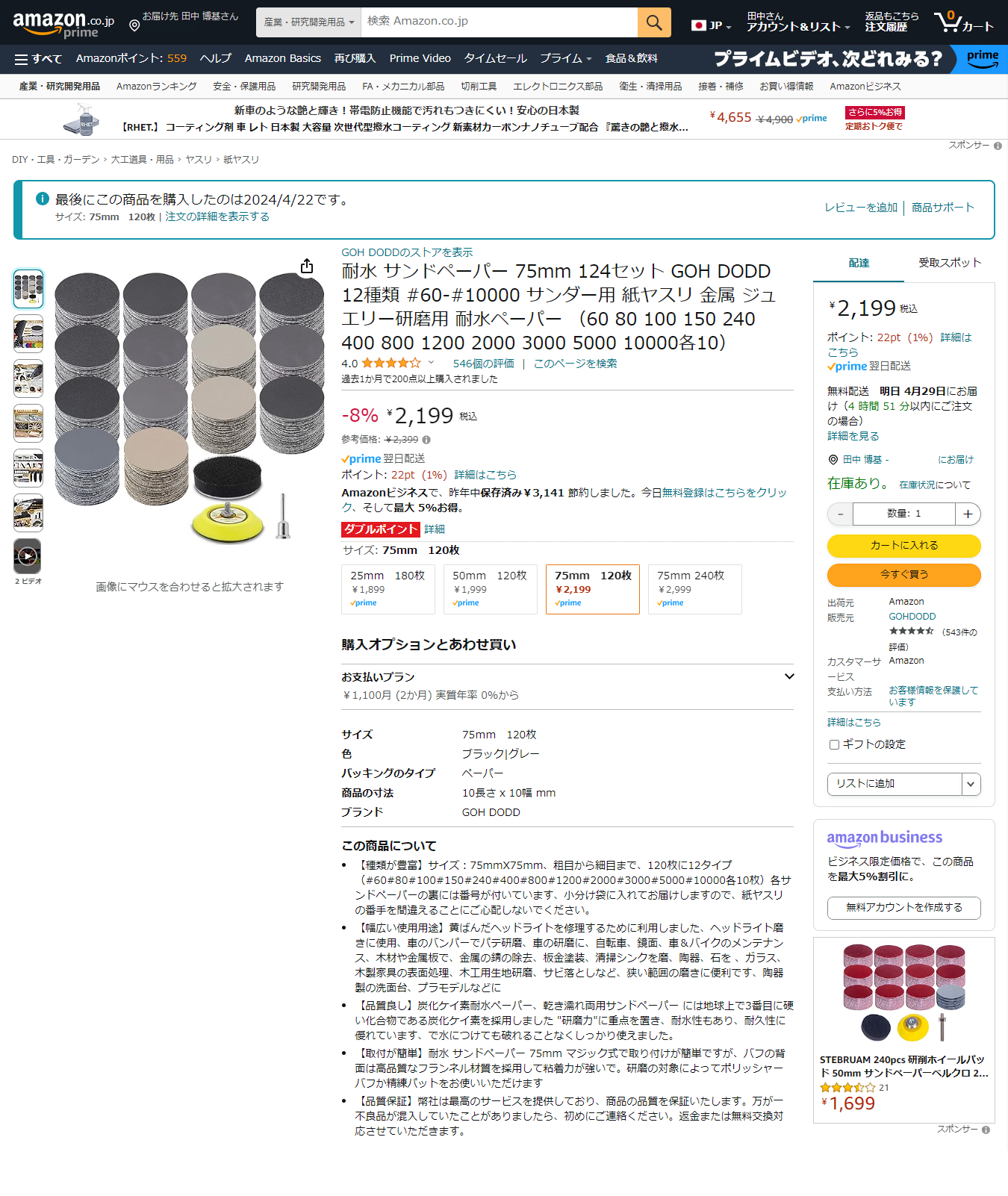Screen dimensions: 1008x1196
Task: Click the search Amazon.co.jp input field
Action: (500, 22)
